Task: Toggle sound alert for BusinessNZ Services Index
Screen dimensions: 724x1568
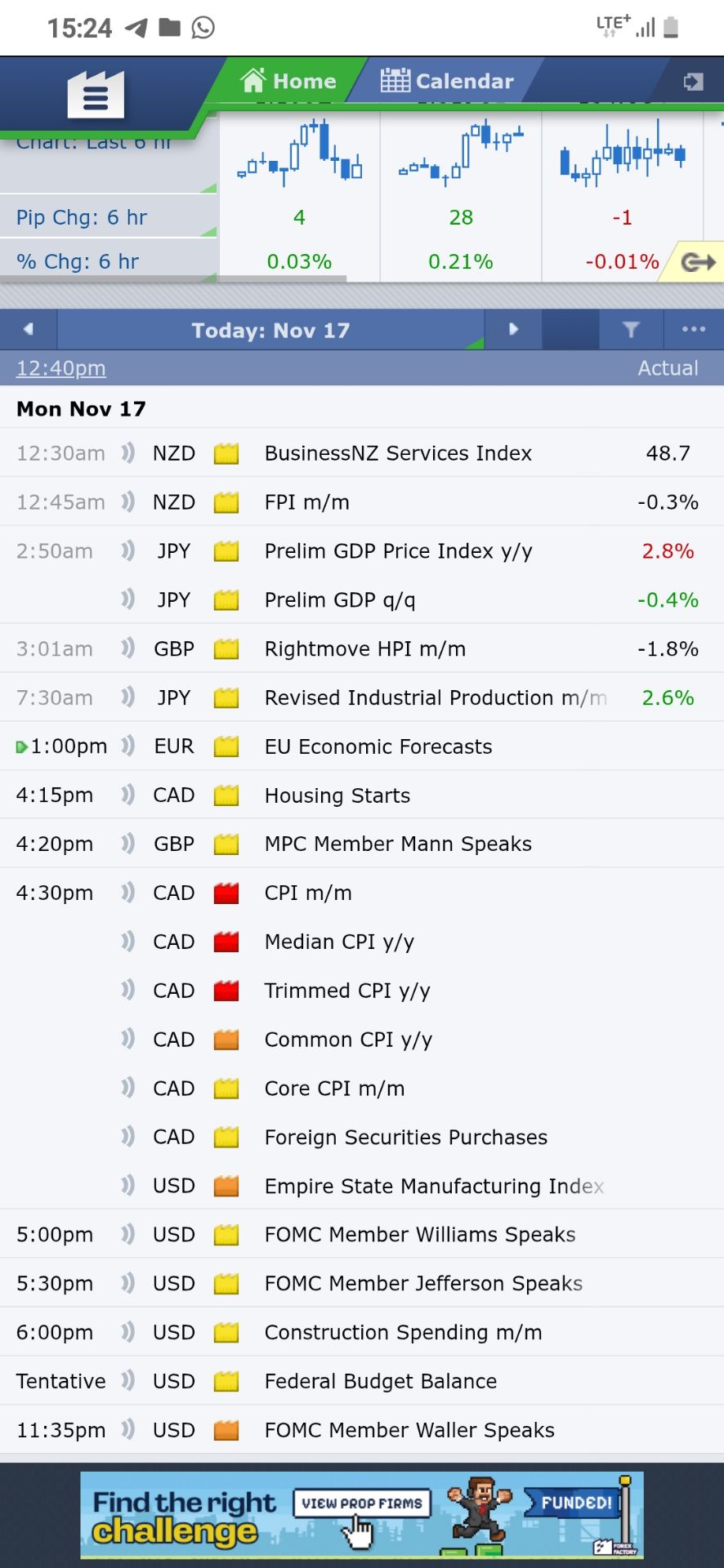Action: coord(127,453)
